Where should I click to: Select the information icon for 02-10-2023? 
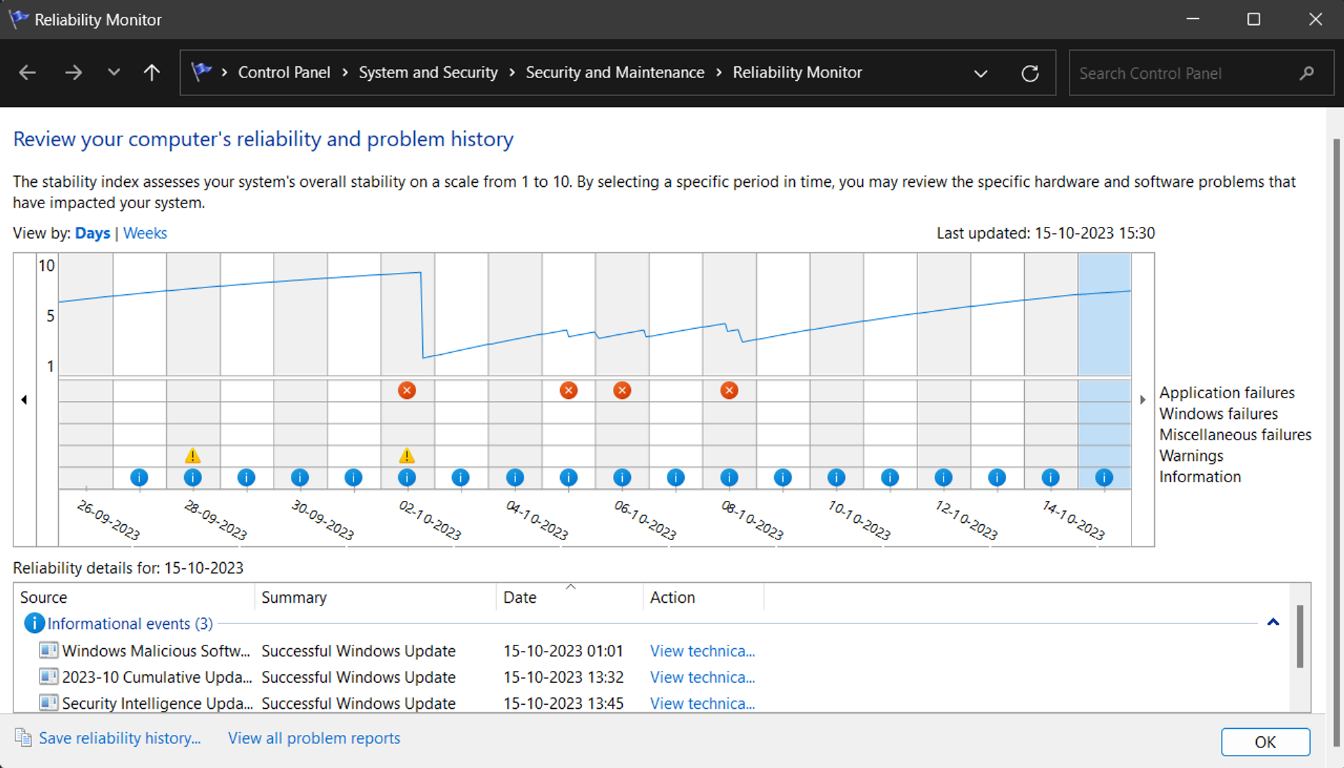click(x=406, y=478)
